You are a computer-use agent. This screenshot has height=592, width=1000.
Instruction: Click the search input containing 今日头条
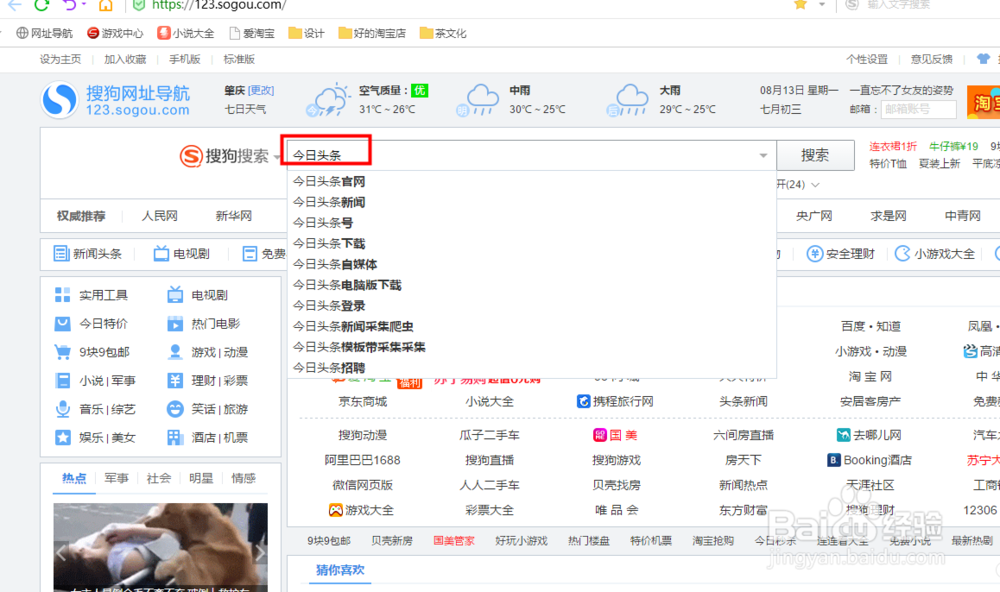coord(531,156)
